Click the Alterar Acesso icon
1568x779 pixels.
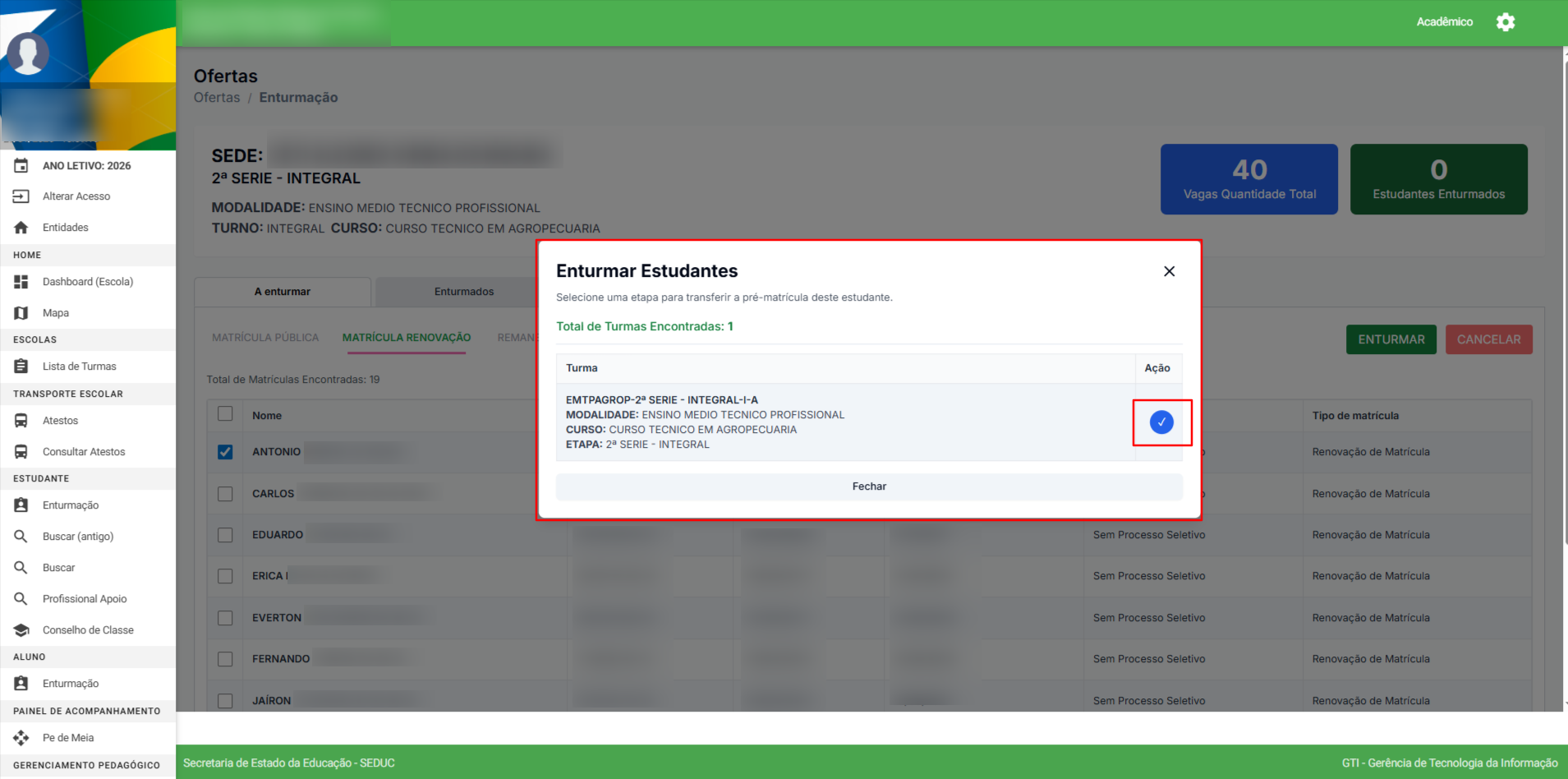(x=21, y=196)
